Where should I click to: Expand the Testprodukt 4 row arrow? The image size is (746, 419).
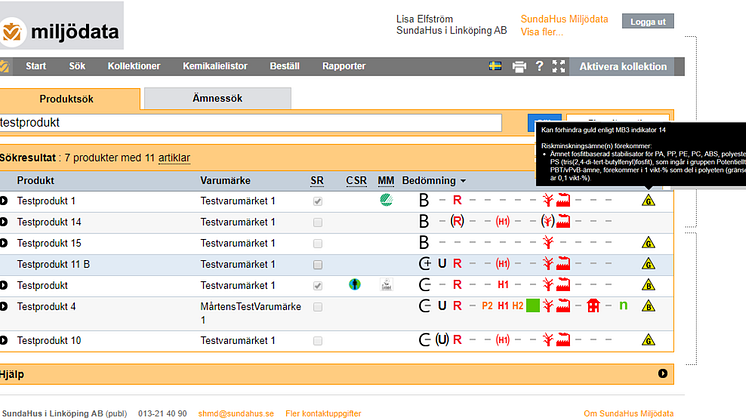coord(3,306)
